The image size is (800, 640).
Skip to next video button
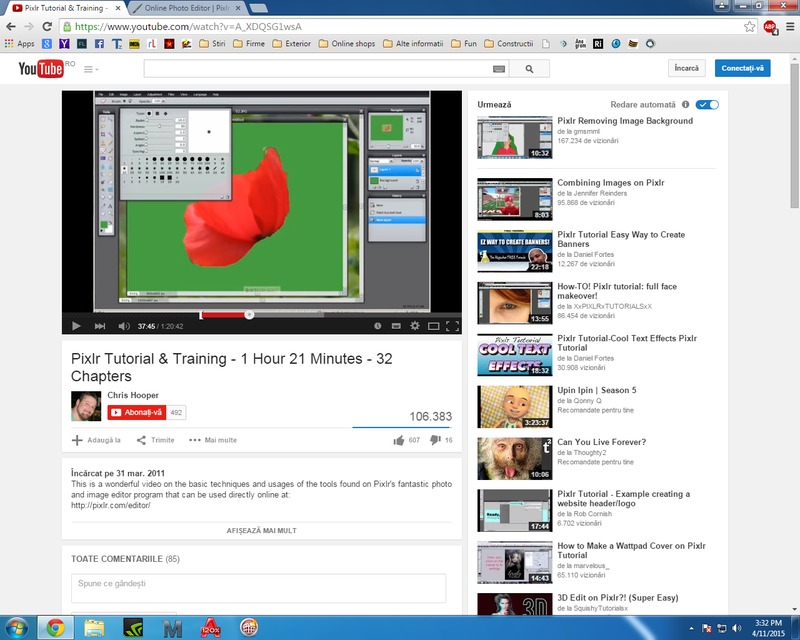100,326
